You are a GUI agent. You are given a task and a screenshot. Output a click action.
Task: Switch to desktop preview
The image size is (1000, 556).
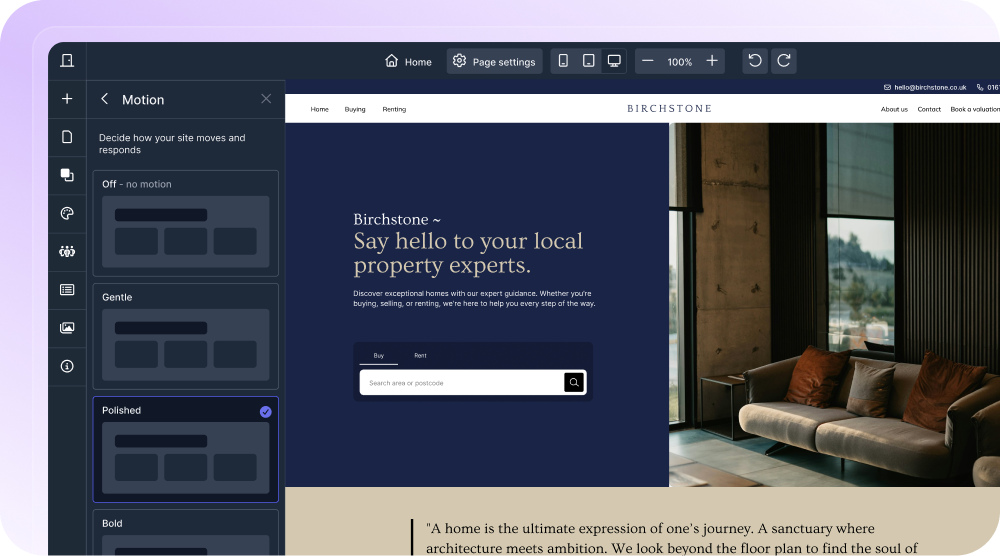point(614,61)
